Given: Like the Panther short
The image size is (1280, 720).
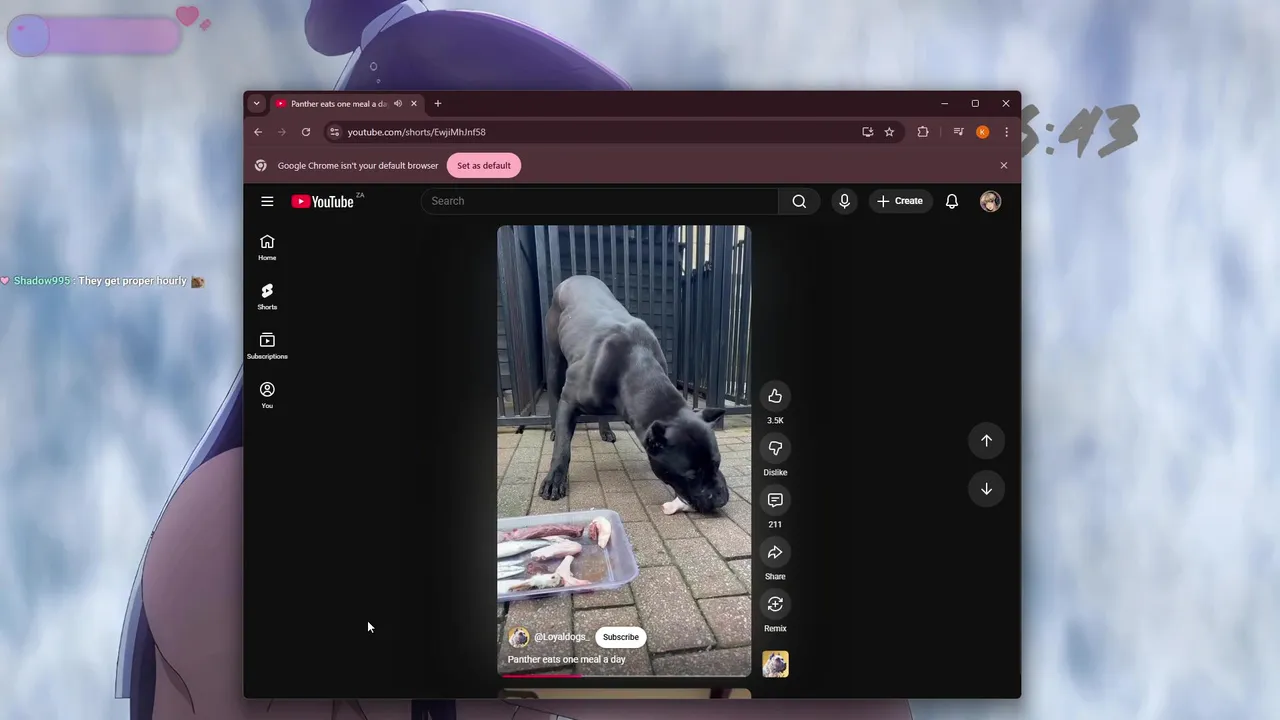Looking at the screenshot, I should click(775, 396).
